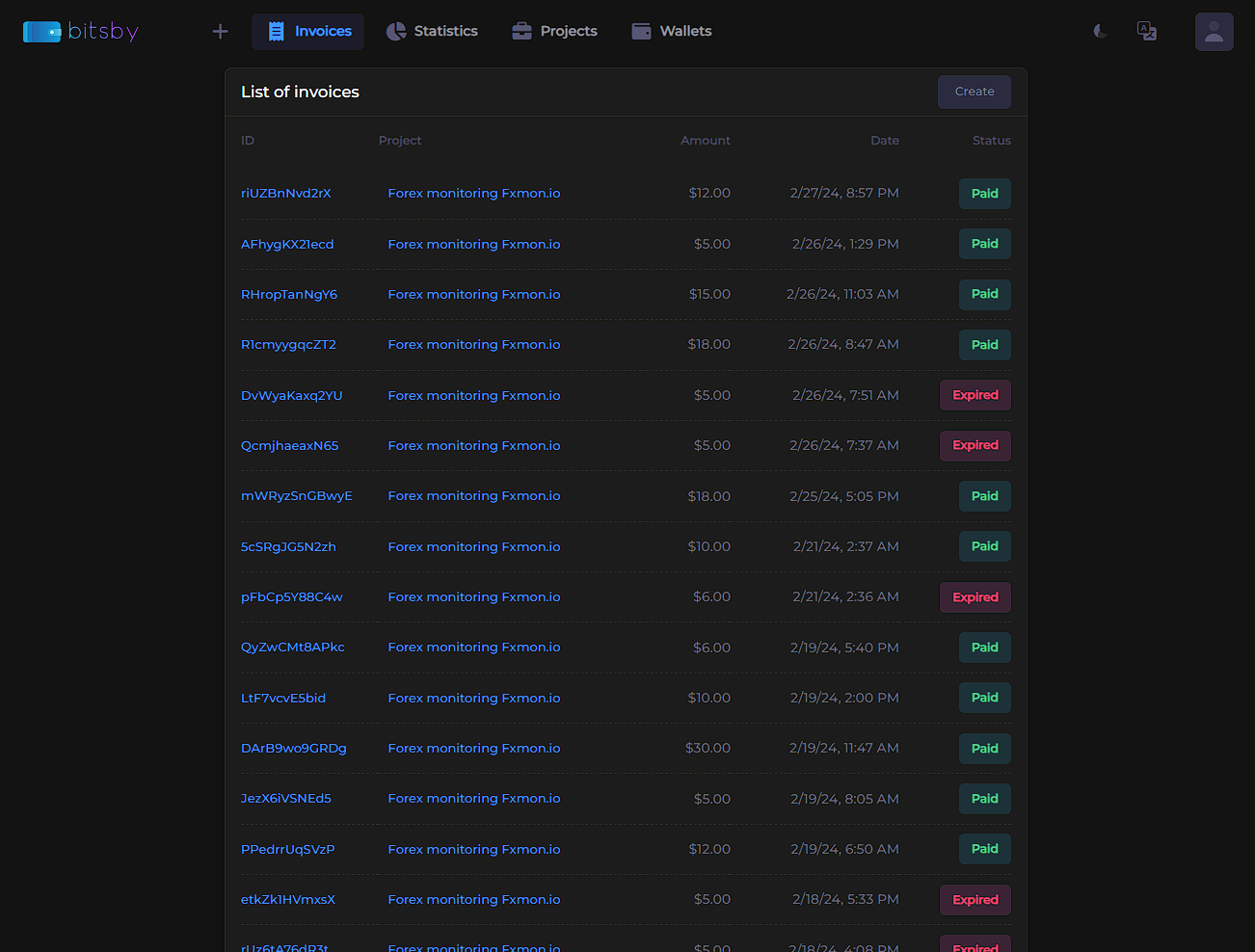Open invoice AFhygKX21ecd
1255x952 pixels.
(x=287, y=245)
